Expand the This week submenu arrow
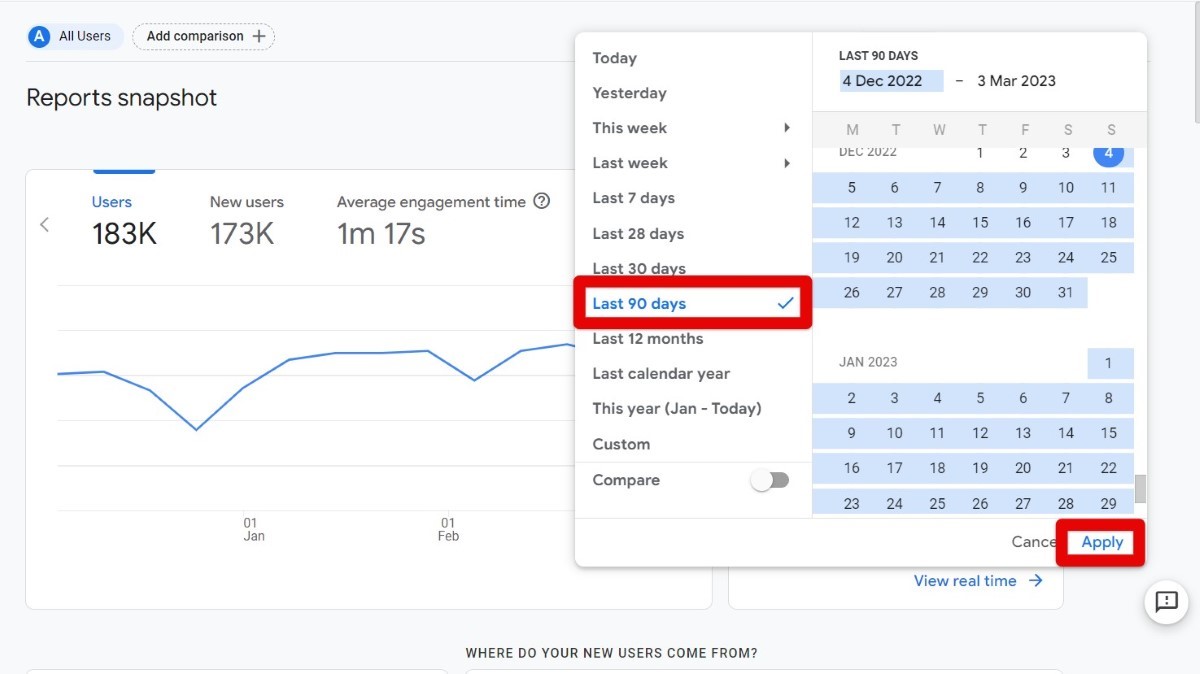 point(787,128)
